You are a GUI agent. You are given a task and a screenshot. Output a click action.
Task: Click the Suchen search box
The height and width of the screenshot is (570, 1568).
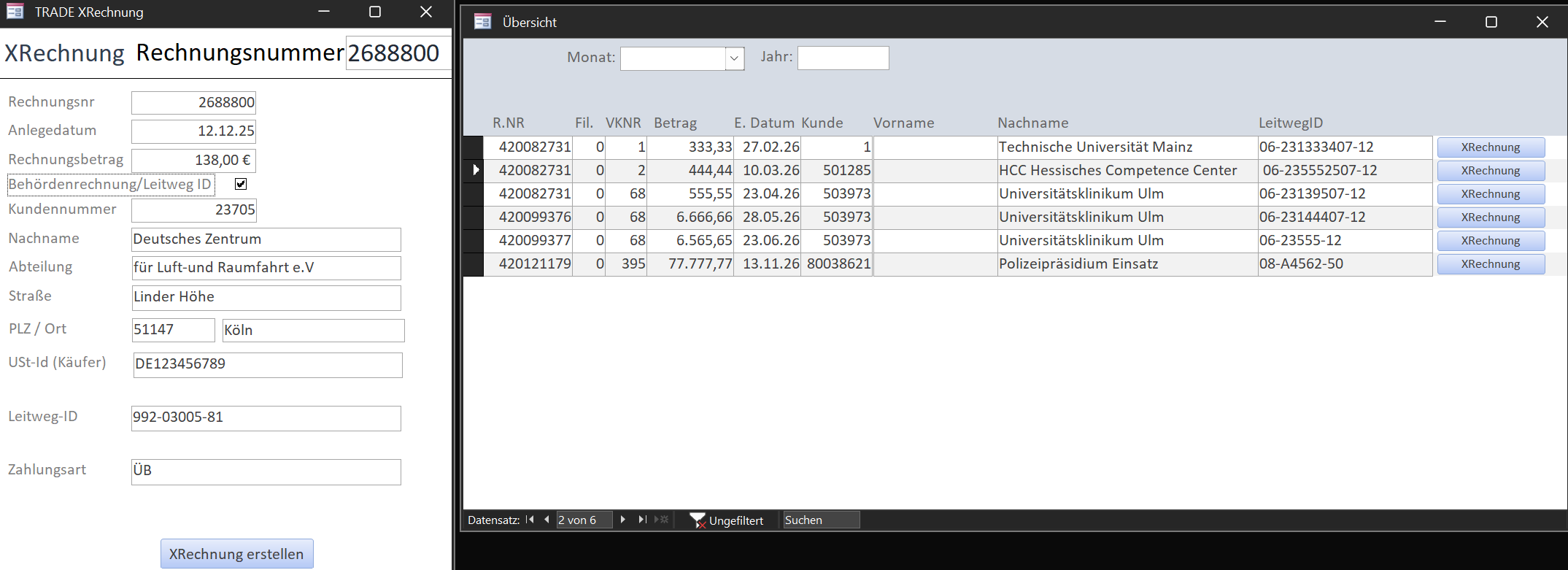point(822,520)
